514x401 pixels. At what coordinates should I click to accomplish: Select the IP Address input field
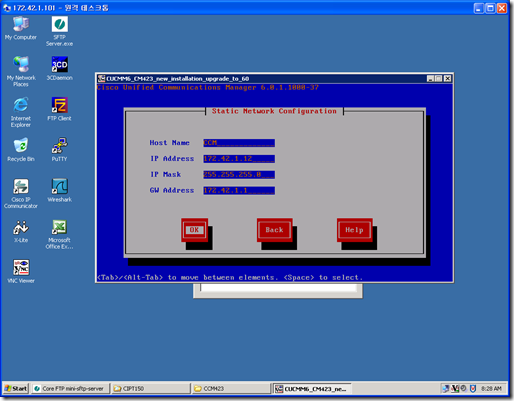[x=239, y=159]
